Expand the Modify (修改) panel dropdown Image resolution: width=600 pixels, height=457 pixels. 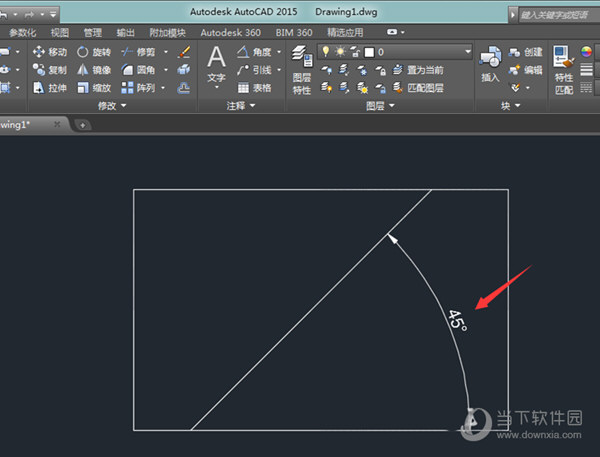(x=112, y=105)
